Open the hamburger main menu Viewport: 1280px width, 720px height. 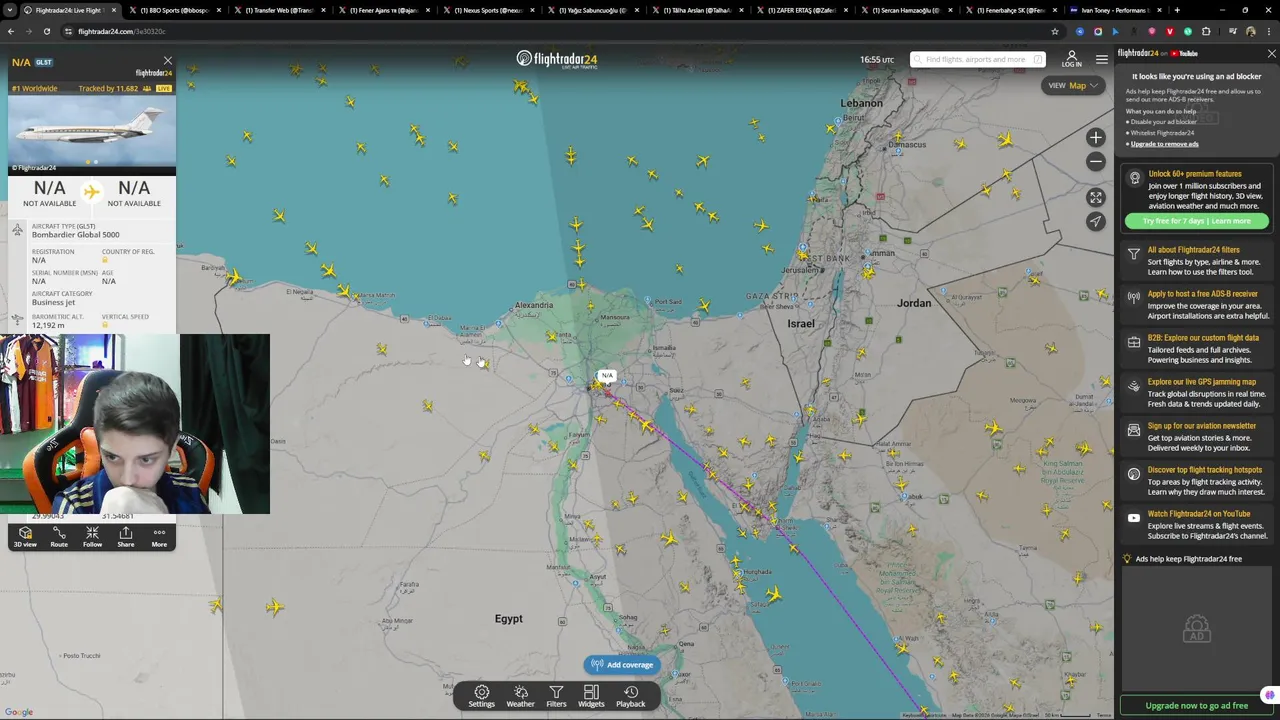pyautogui.click(x=1101, y=60)
